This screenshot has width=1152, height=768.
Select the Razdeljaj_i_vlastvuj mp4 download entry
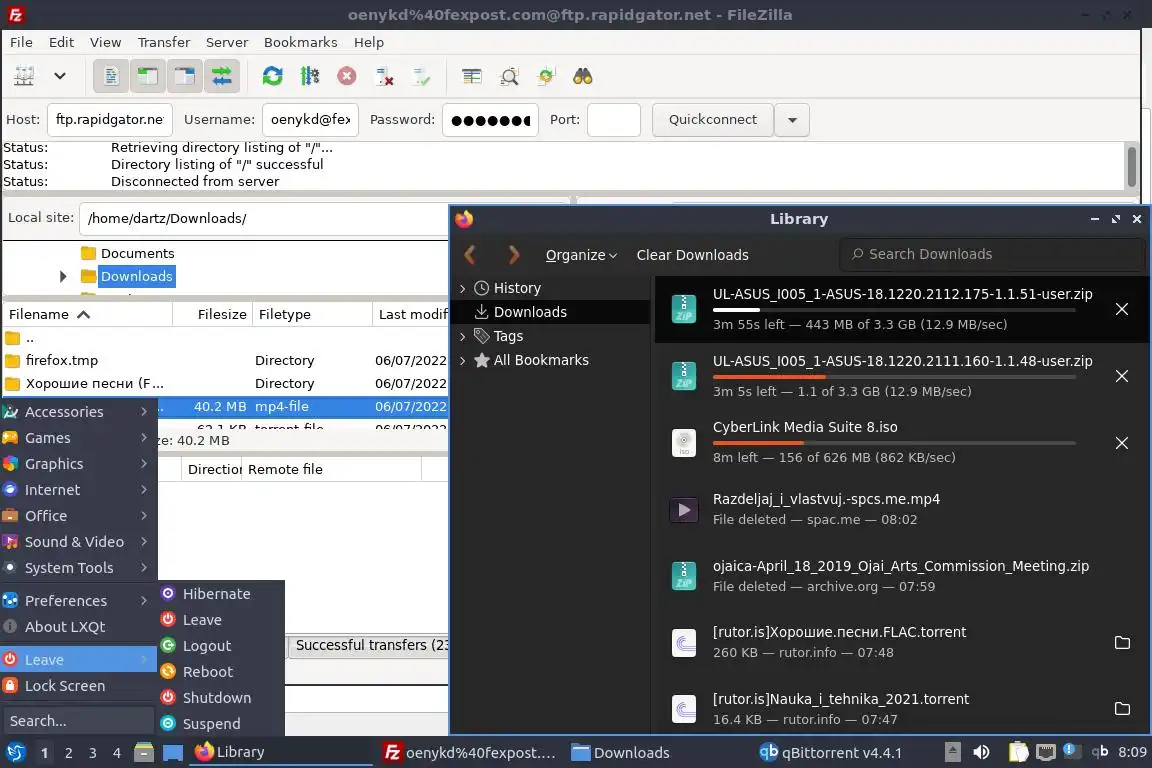pos(903,509)
